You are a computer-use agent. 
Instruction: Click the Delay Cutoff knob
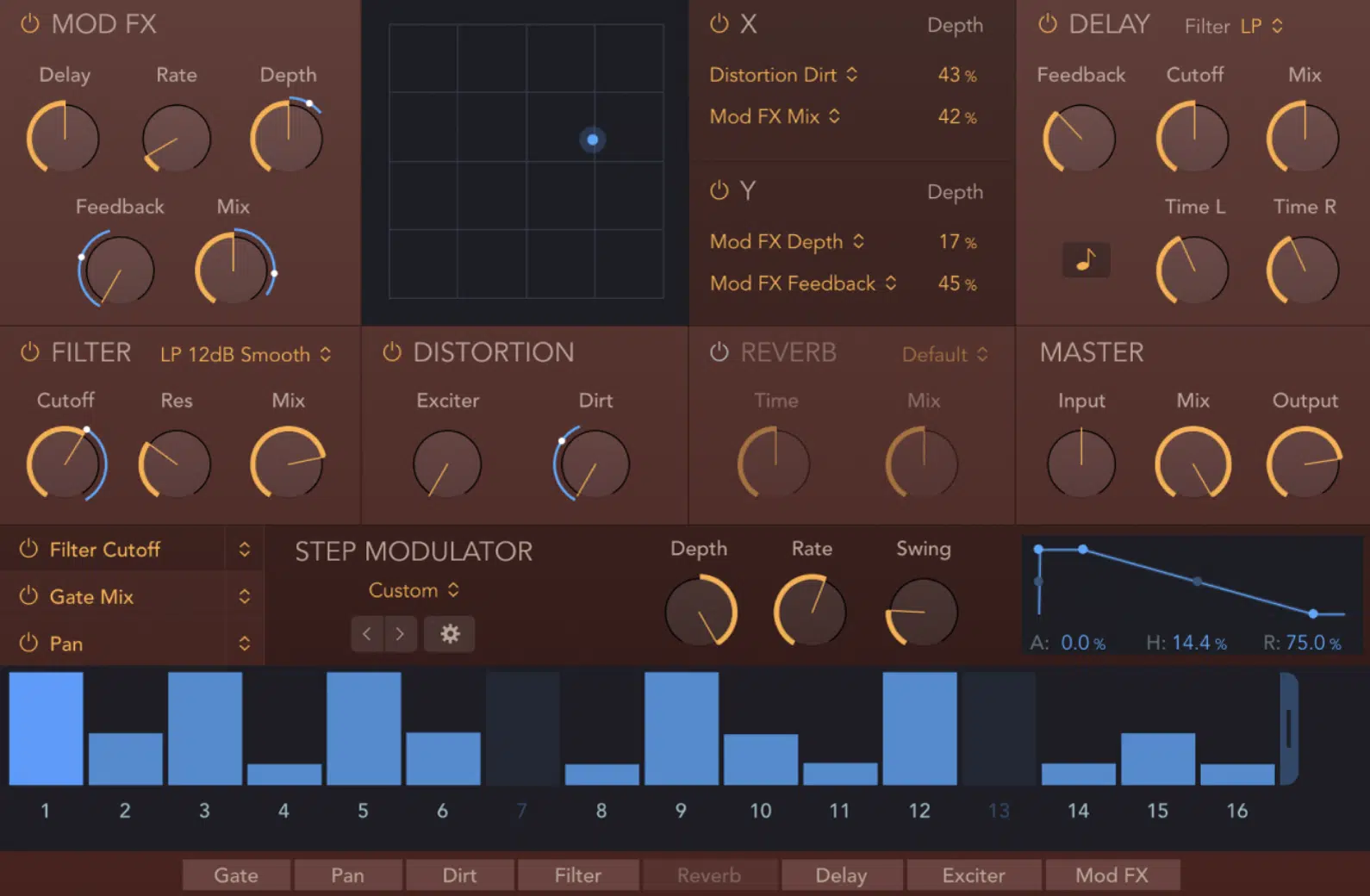pyautogui.click(x=1193, y=138)
